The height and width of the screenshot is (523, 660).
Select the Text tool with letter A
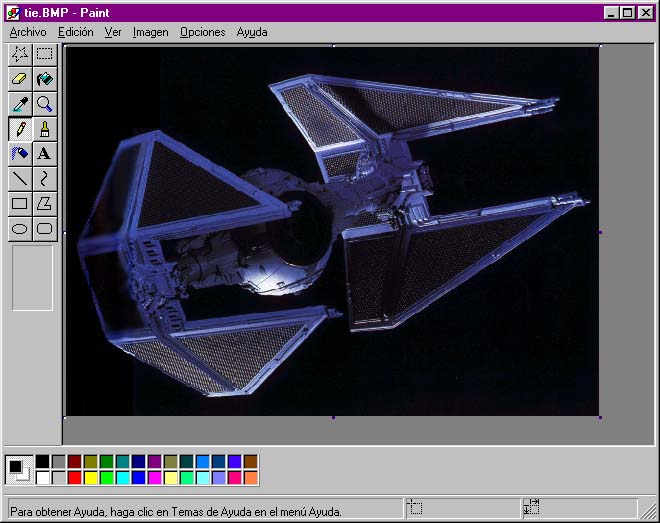[x=45, y=154]
